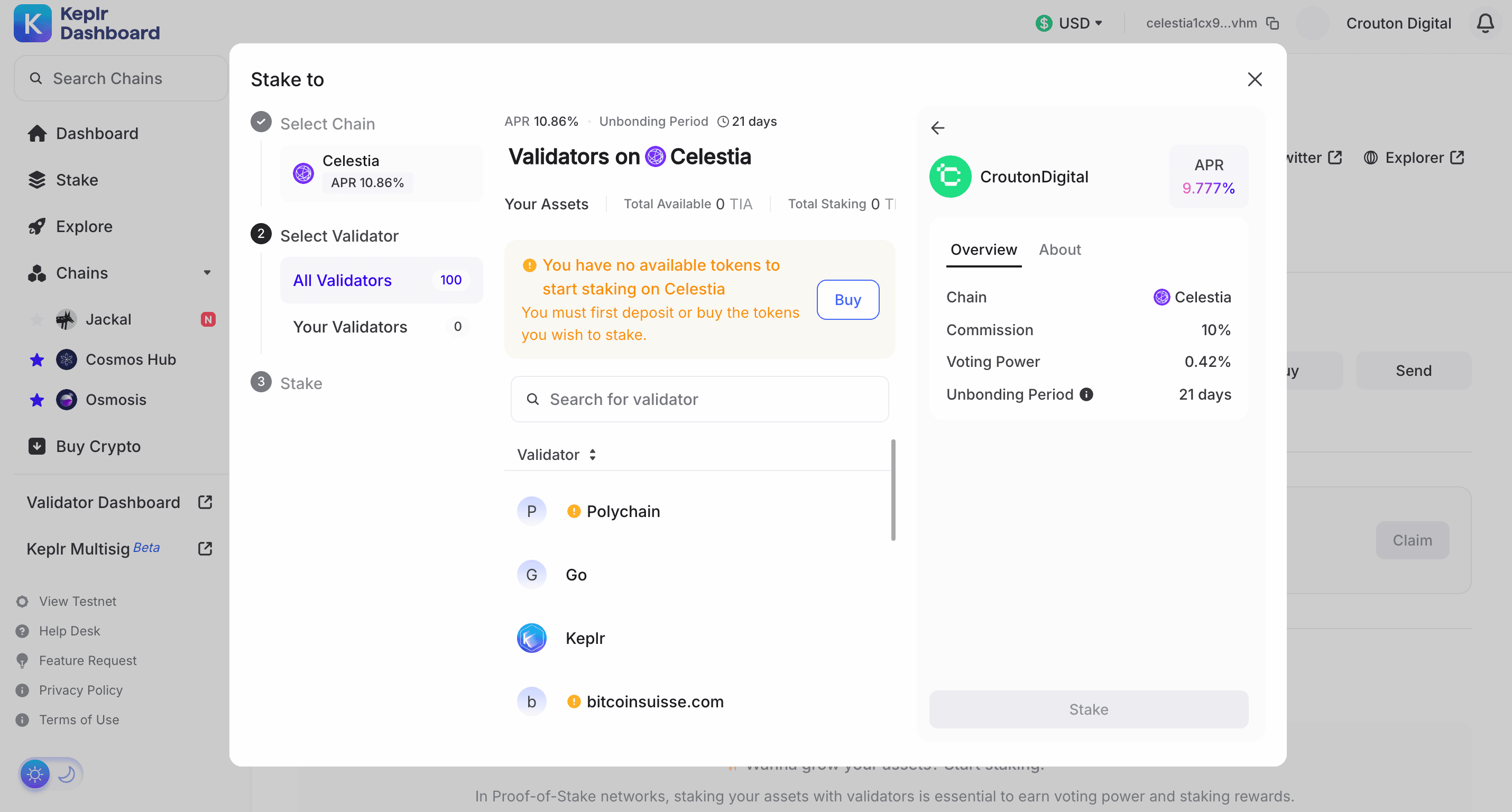The height and width of the screenshot is (812, 1512).
Task: Switch to dark mode moon icon
Action: click(66, 774)
